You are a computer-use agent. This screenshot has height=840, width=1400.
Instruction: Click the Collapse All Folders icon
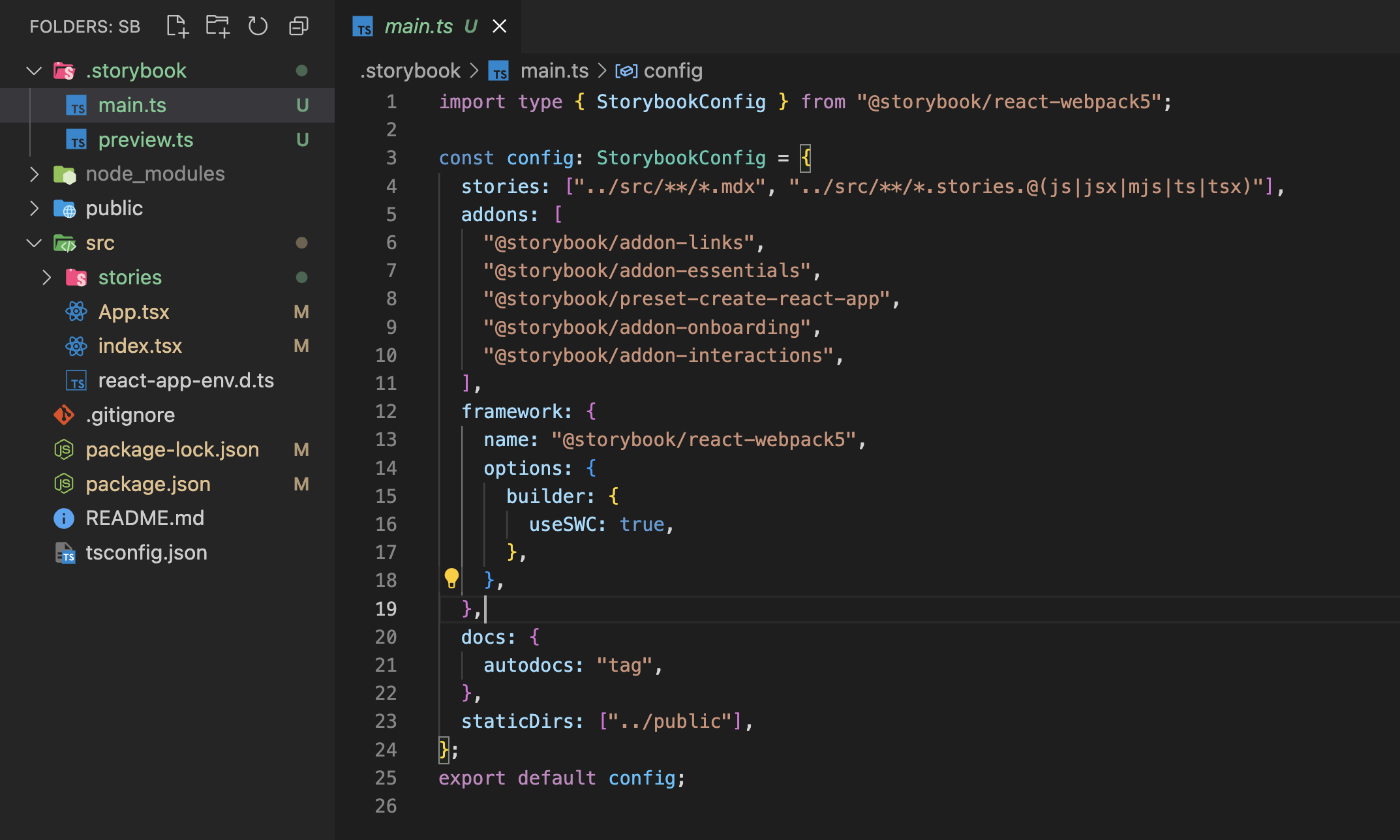[298, 26]
